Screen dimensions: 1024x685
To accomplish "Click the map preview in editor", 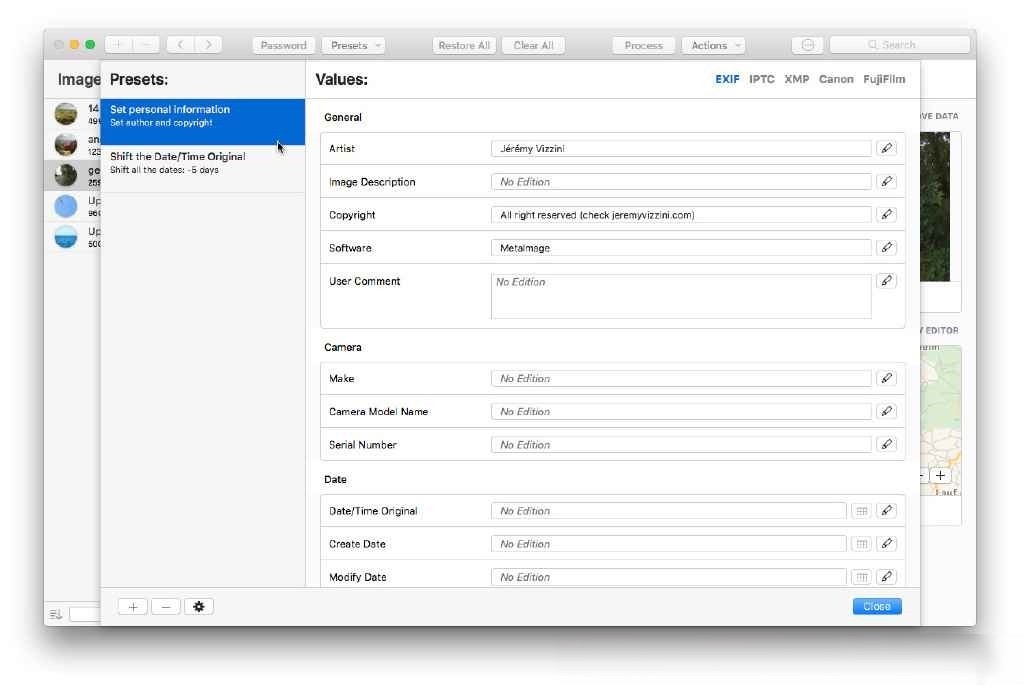I will pyautogui.click(x=940, y=420).
